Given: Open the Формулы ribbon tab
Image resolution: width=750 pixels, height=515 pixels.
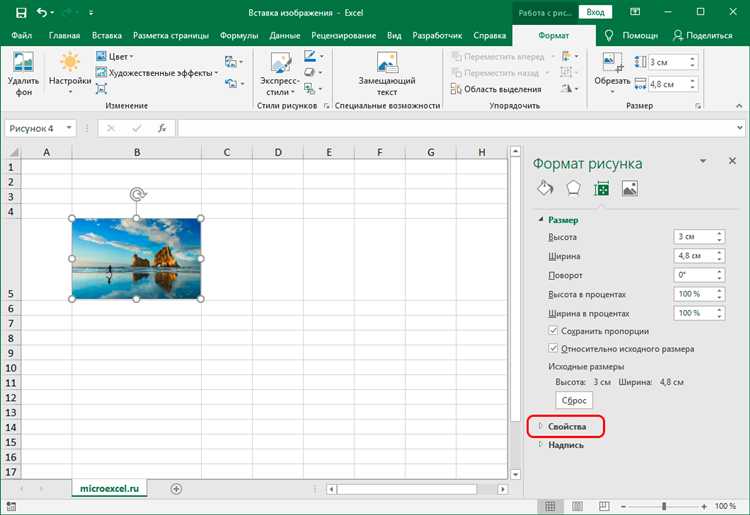Looking at the screenshot, I should click(x=239, y=35).
